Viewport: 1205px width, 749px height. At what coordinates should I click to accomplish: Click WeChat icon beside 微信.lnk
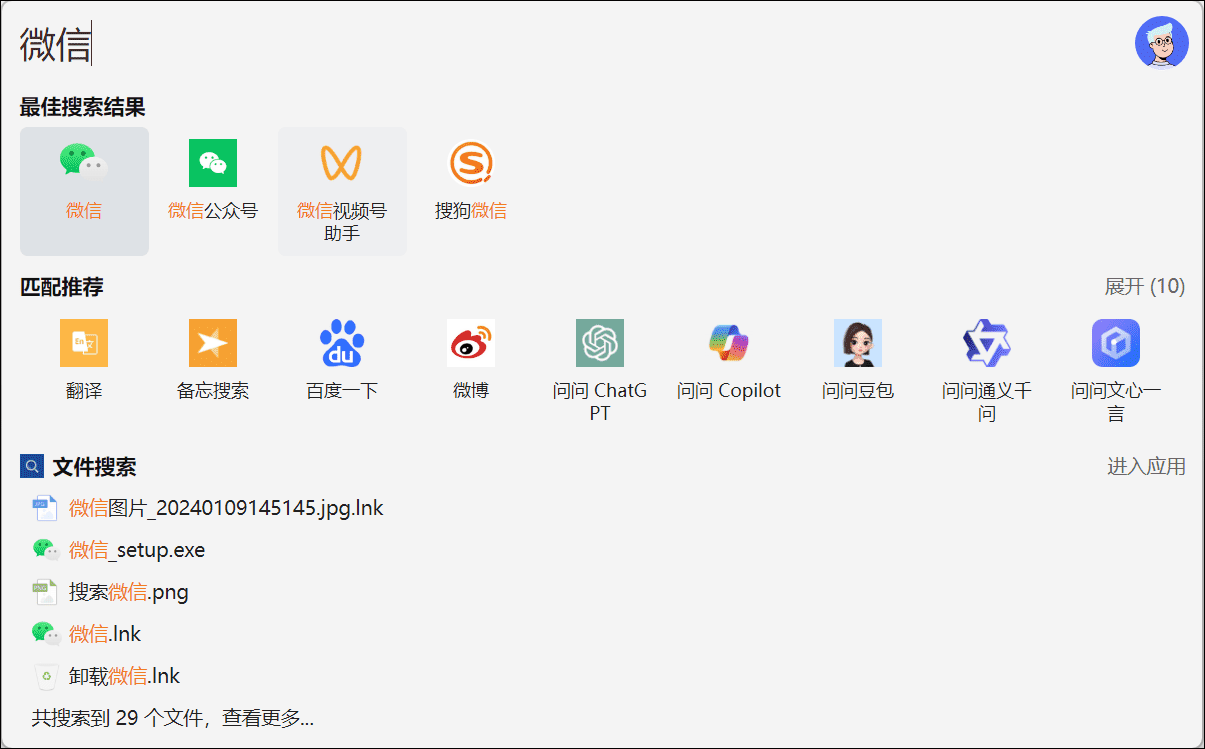point(45,634)
